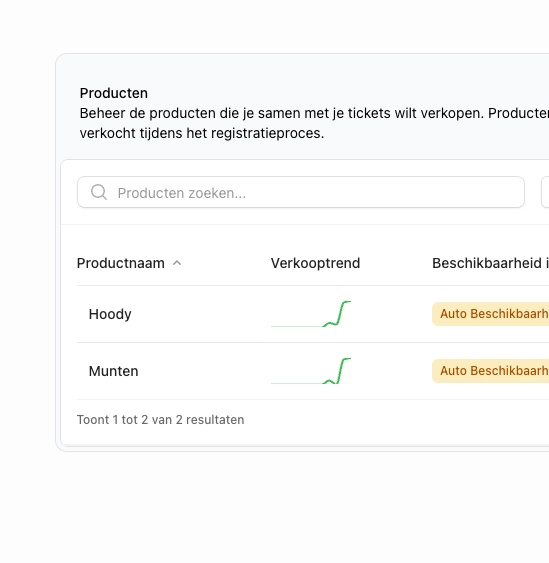Click Hoody's Auto Beschikbaarheid badge
549x563 pixels.
point(490,314)
